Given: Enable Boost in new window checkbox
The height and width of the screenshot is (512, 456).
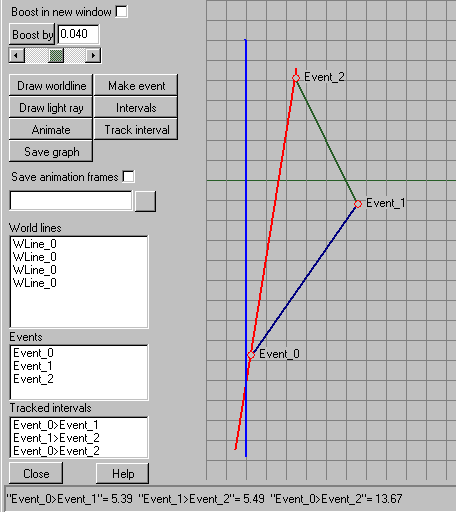Looking at the screenshot, I should [x=121, y=12].
